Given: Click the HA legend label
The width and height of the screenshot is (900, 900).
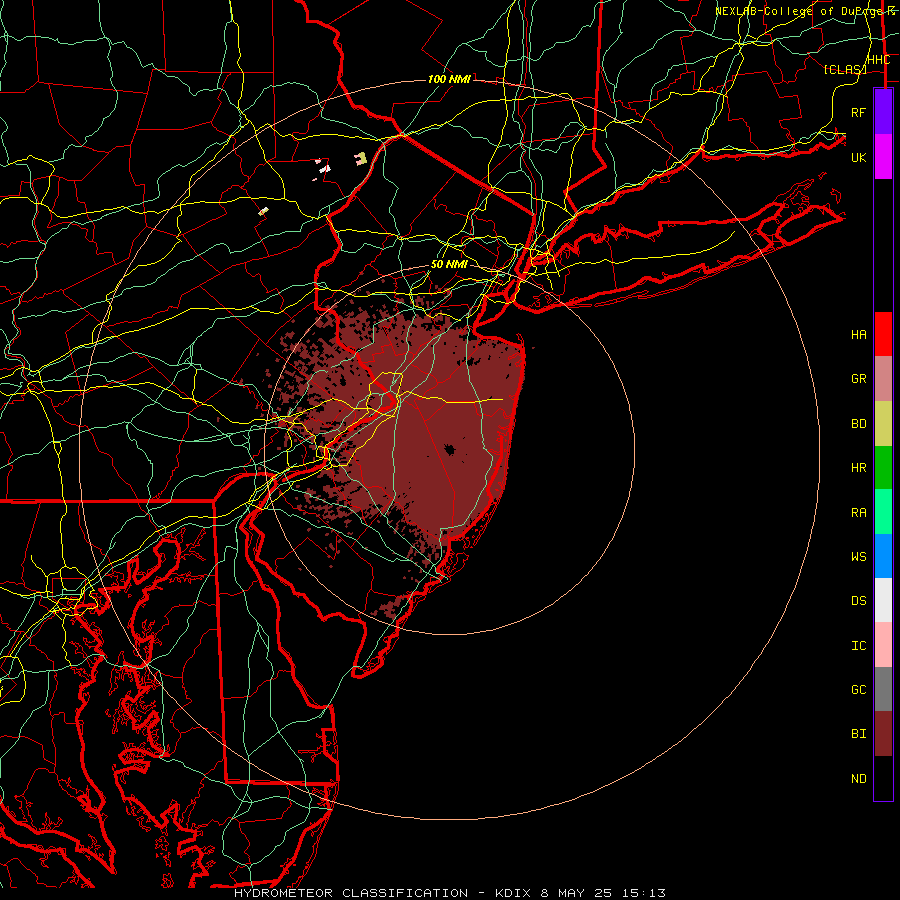Looking at the screenshot, I should pyautogui.click(x=859, y=335).
